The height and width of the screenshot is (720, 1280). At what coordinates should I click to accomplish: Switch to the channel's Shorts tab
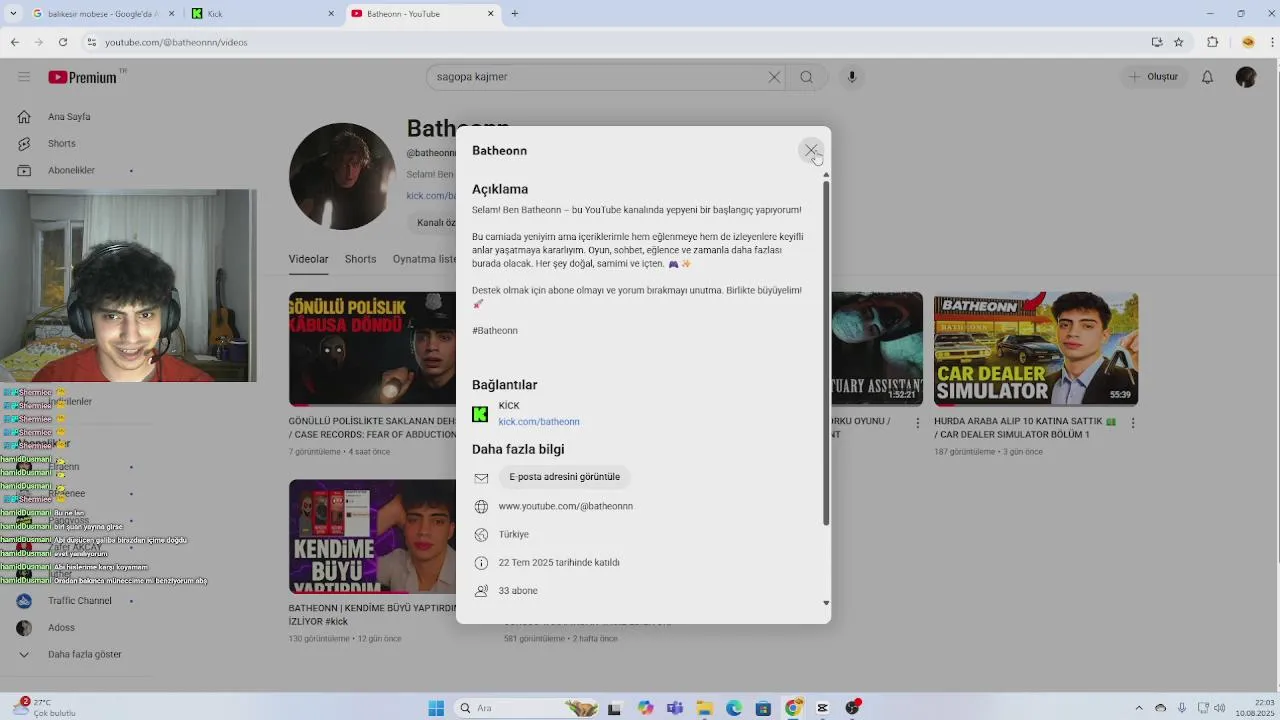[x=360, y=259]
